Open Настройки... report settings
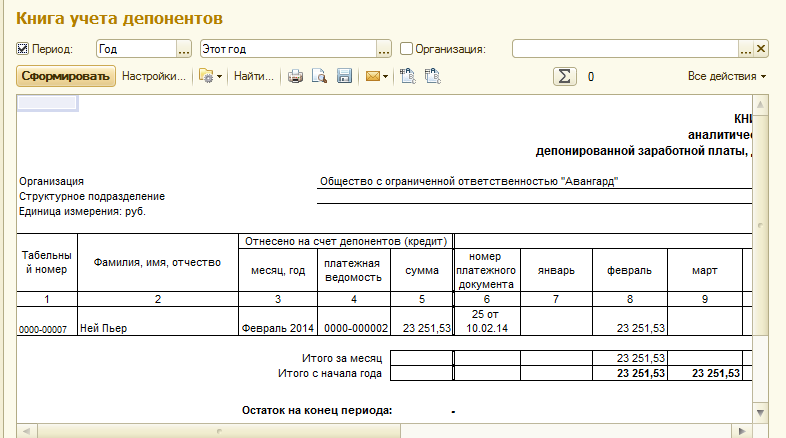 pyautogui.click(x=154, y=76)
